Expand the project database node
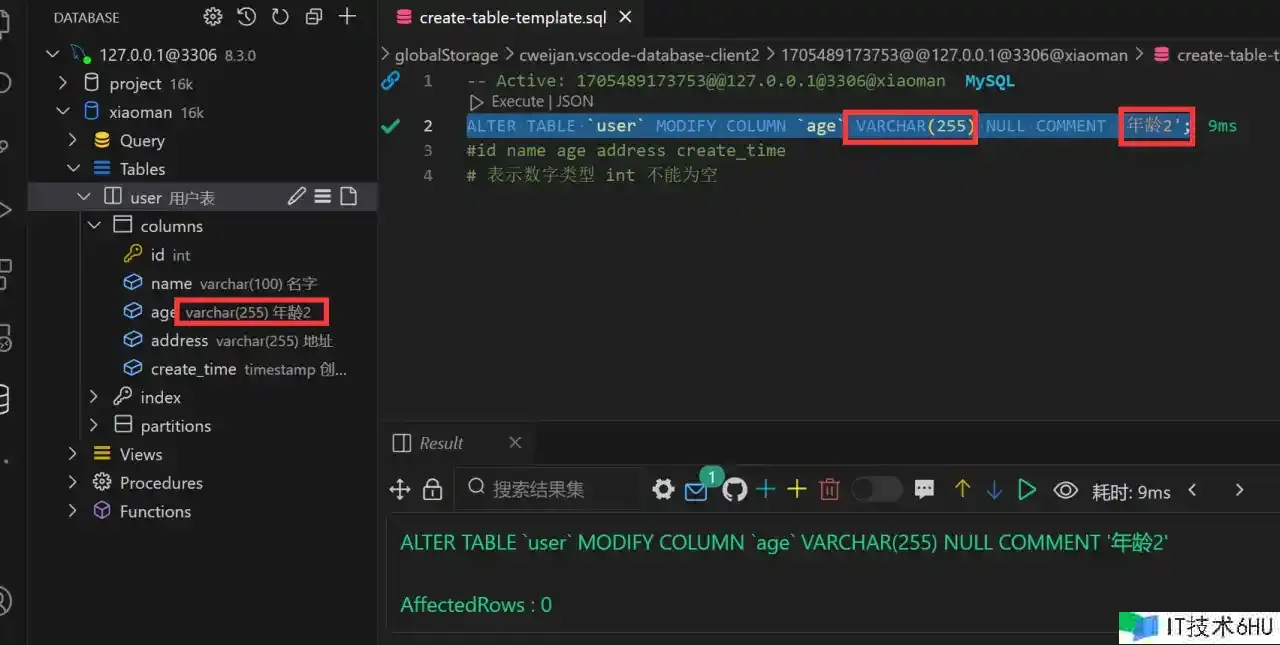This screenshot has height=645, width=1280. (x=63, y=83)
